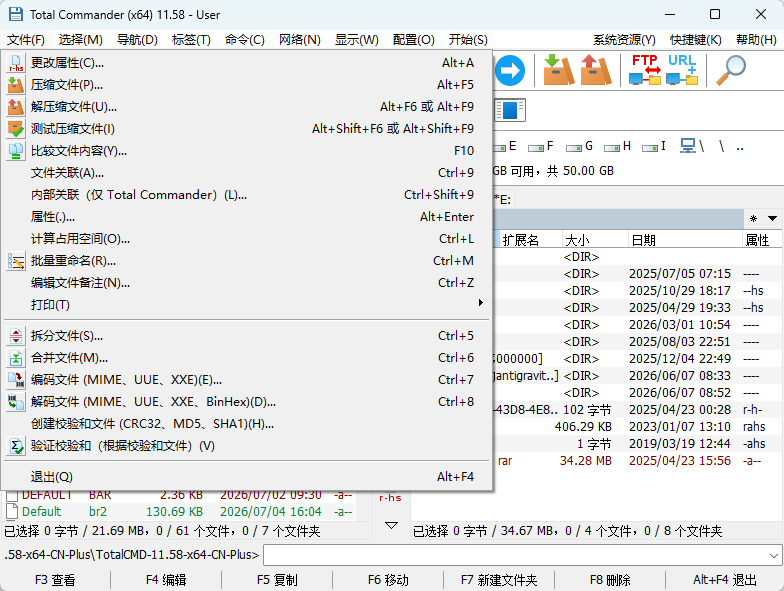This screenshot has height=591, width=784.
Task: Choose 创建校验和文件 (CRC32, MD5, SHA1) entry
Action: point(248,424)
